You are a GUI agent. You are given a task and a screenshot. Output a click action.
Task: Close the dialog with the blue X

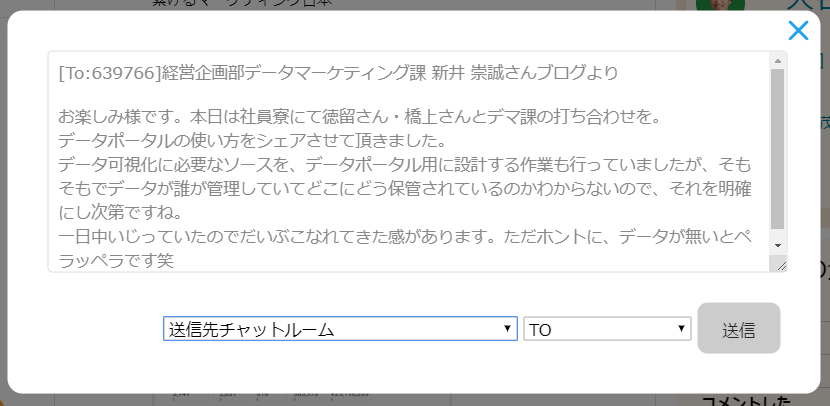(798, 30)
